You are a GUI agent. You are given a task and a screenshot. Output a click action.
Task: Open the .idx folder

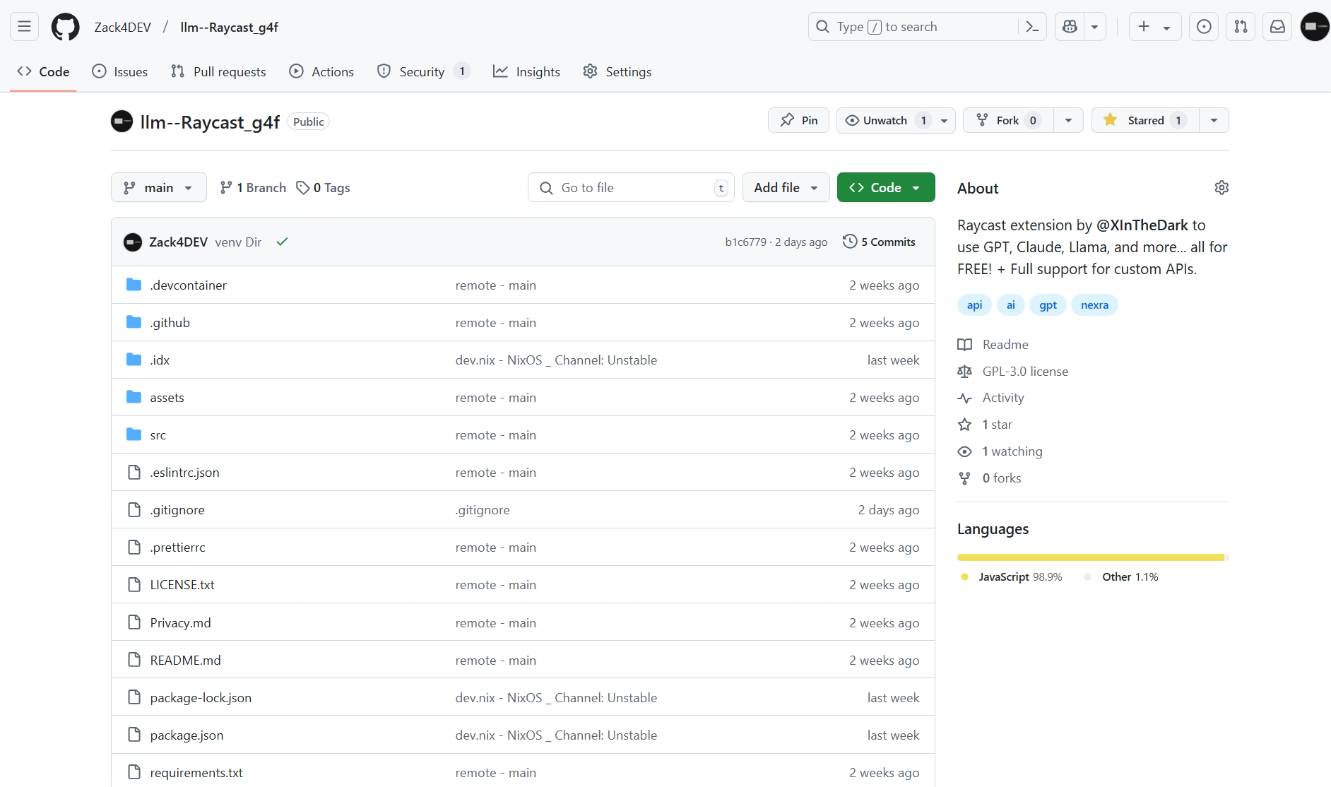(x=160, y=360)
